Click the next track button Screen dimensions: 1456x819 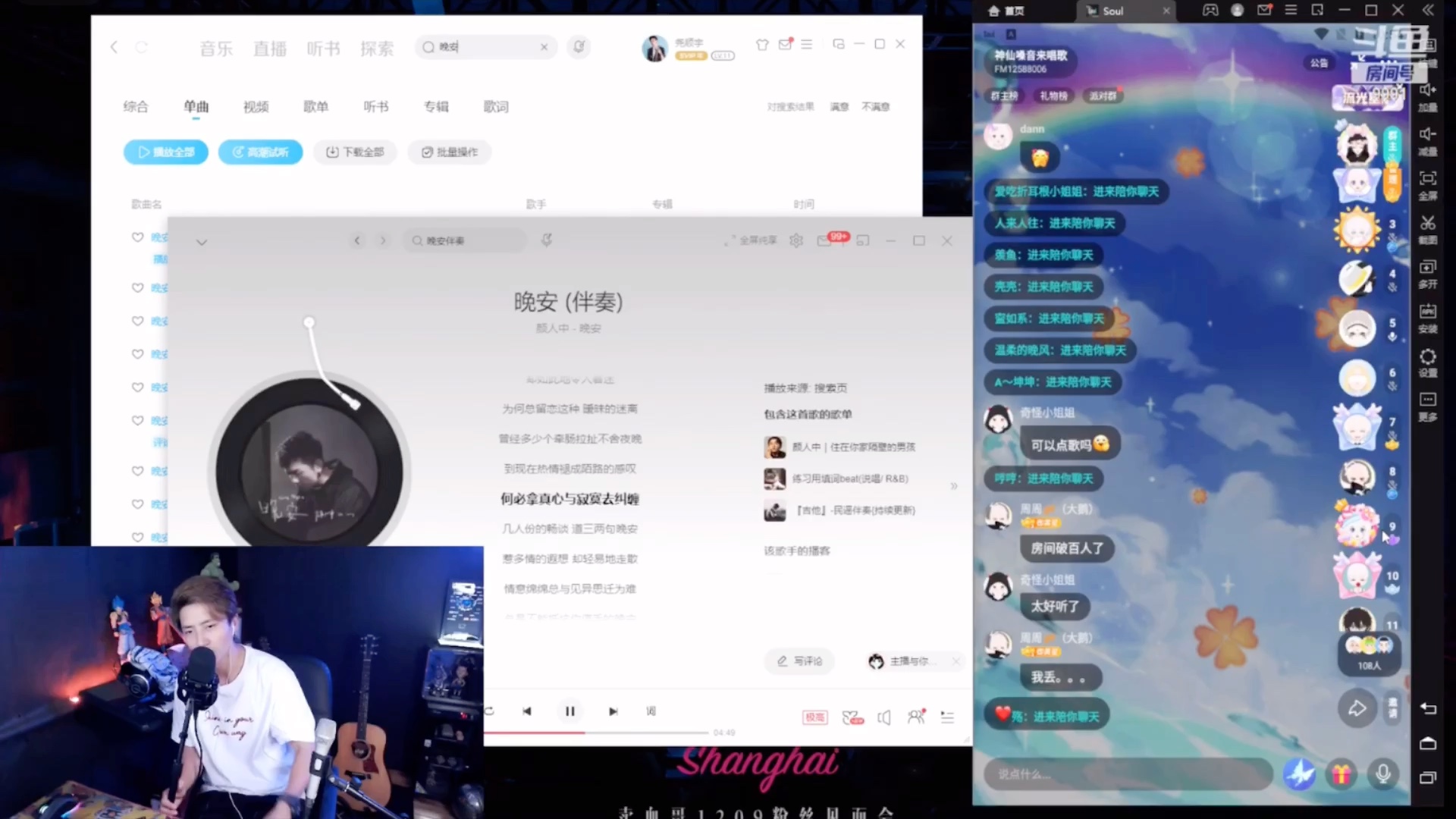[613, 711]
